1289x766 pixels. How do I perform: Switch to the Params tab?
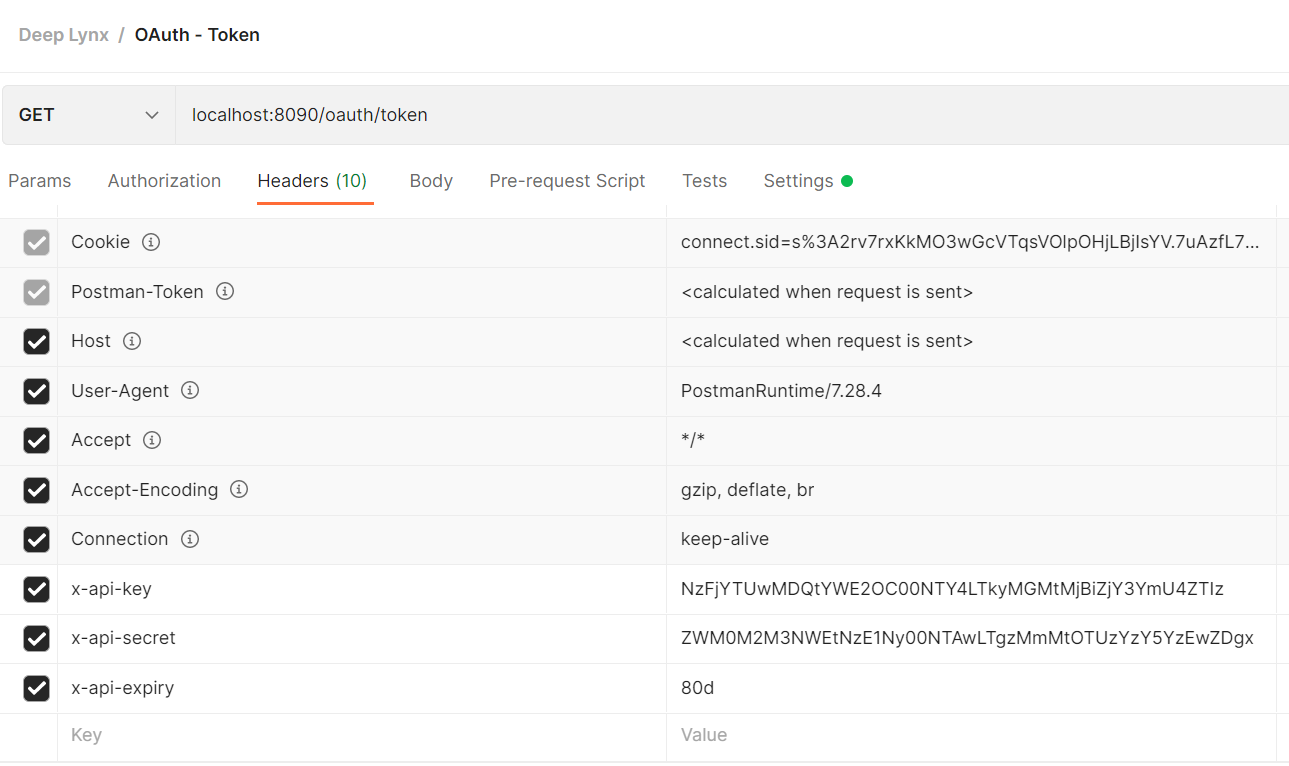39,181
